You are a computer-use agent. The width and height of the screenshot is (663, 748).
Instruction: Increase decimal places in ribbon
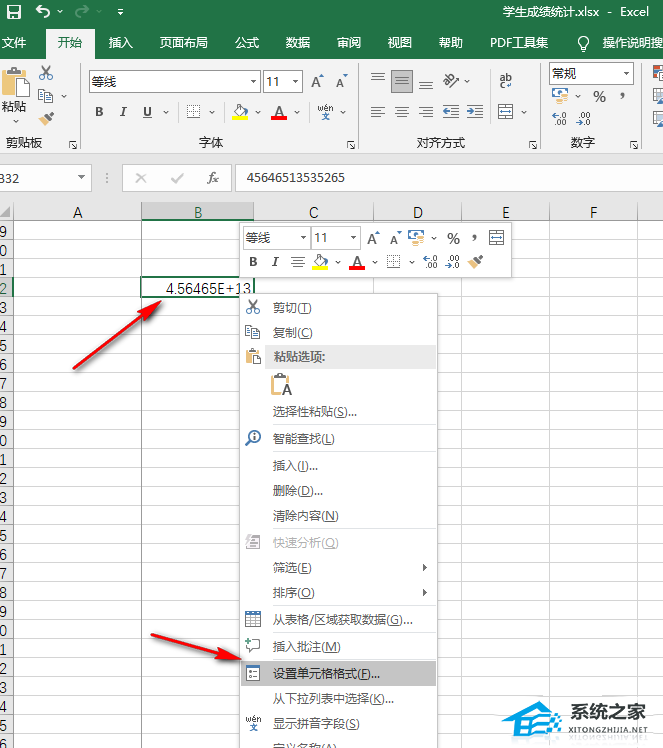(x=559, y=118)
